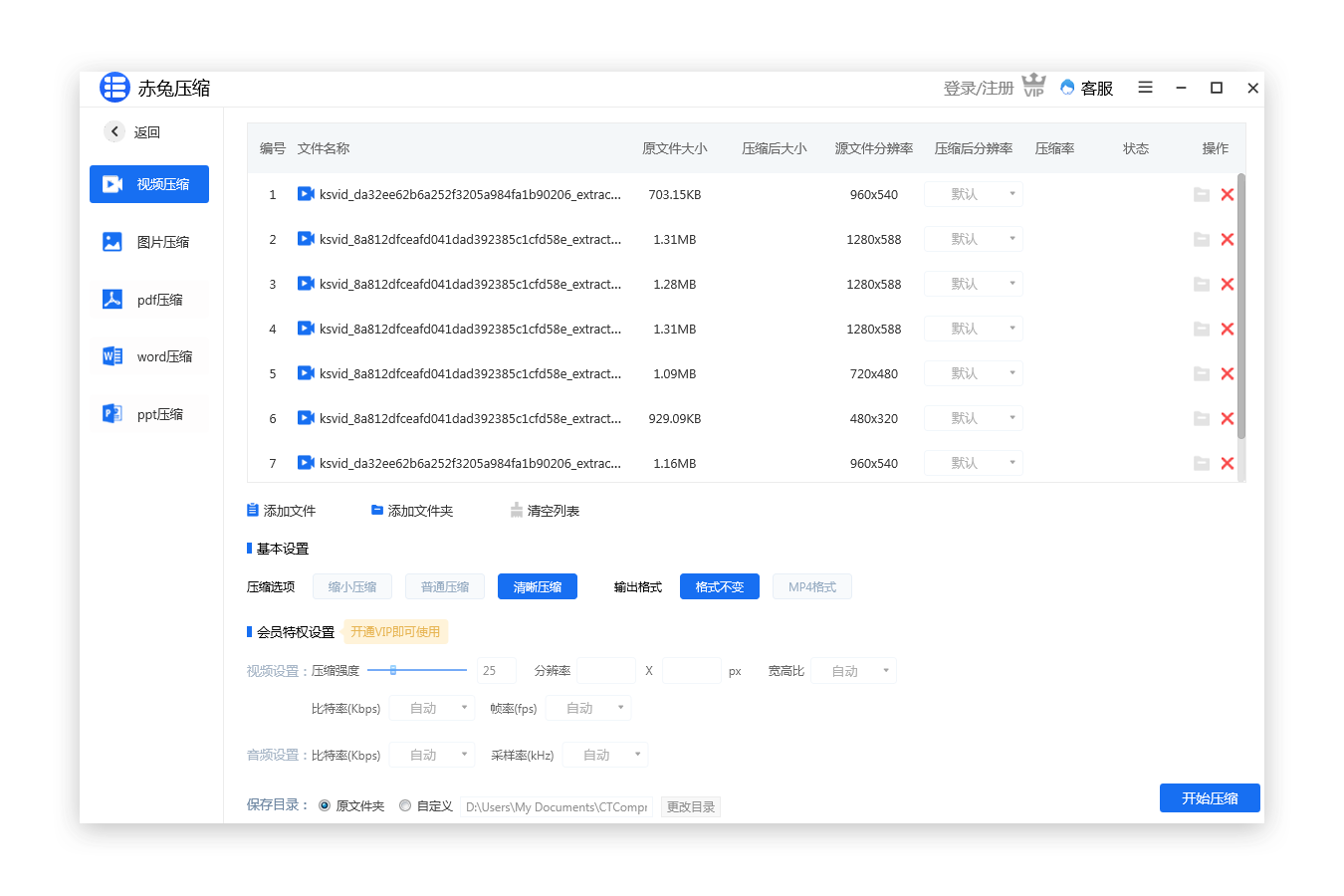Screen dimensions: 1344x896
Task: Open folder icon for row 2 file
Action: click(x=1202, y=240)
